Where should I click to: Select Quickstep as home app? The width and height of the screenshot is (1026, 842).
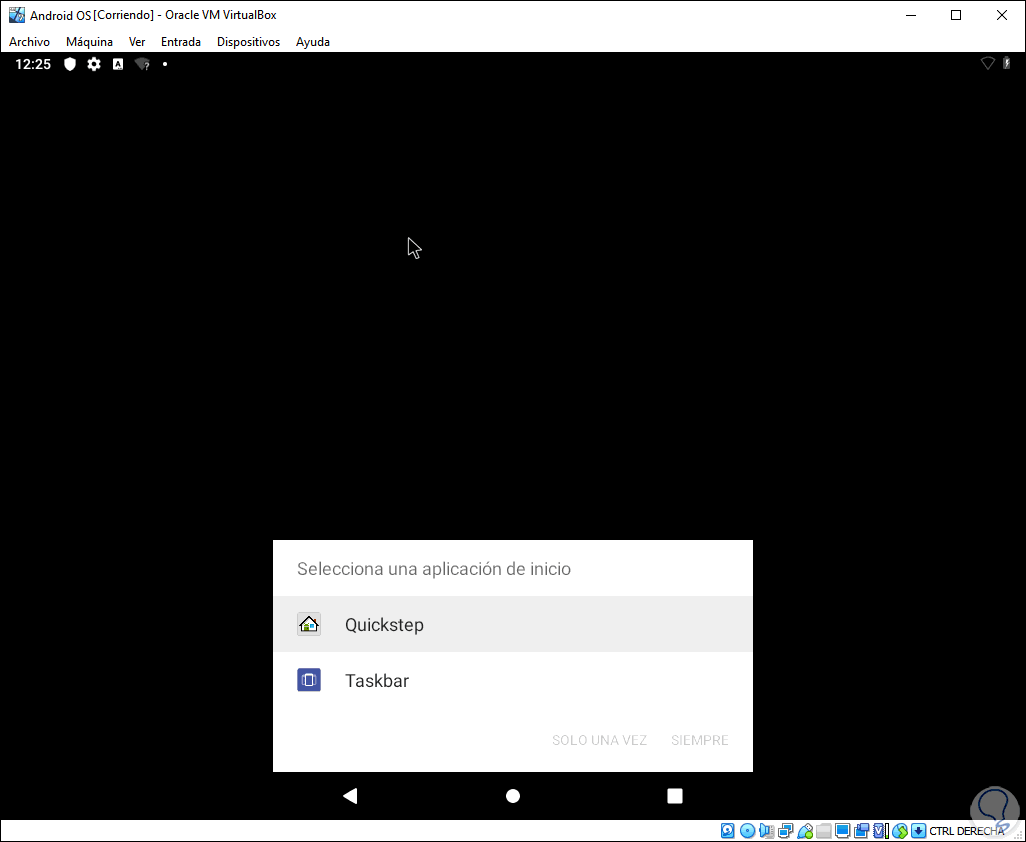tap(512, 624)
